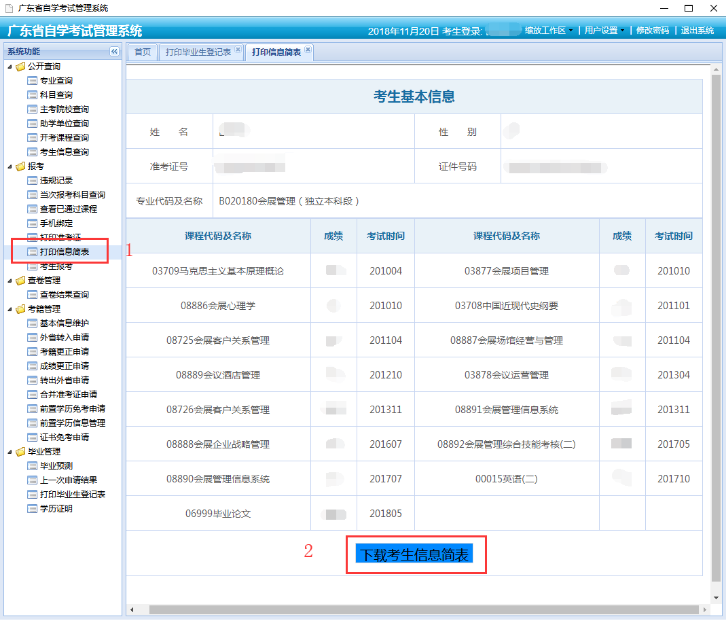Screen dimensions: 726x624
Task: Click the icon beside 毕业预测
Action: [x=32, y=466]
